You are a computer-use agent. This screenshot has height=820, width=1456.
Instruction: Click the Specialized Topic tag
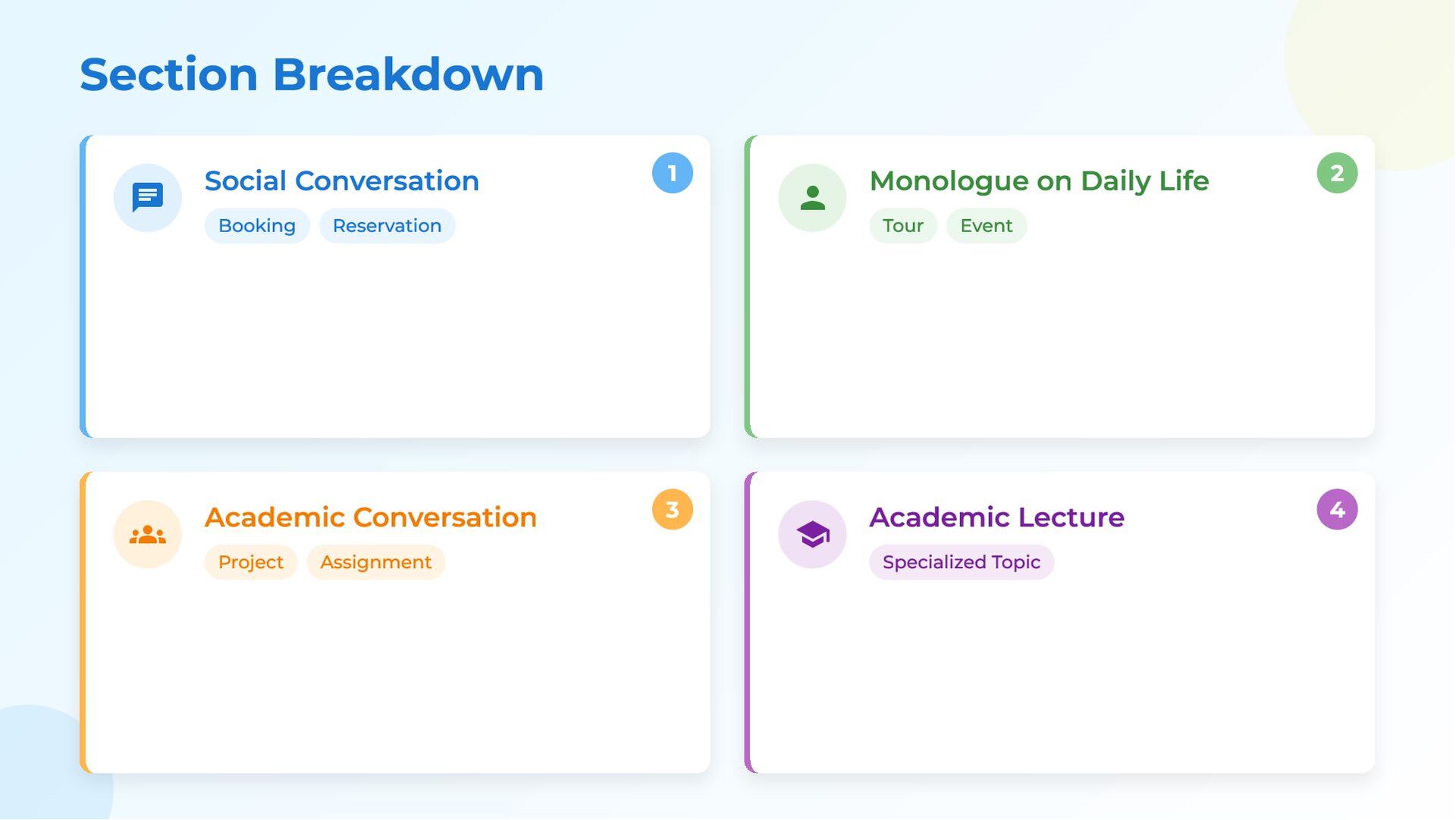[x=961, y=562]
